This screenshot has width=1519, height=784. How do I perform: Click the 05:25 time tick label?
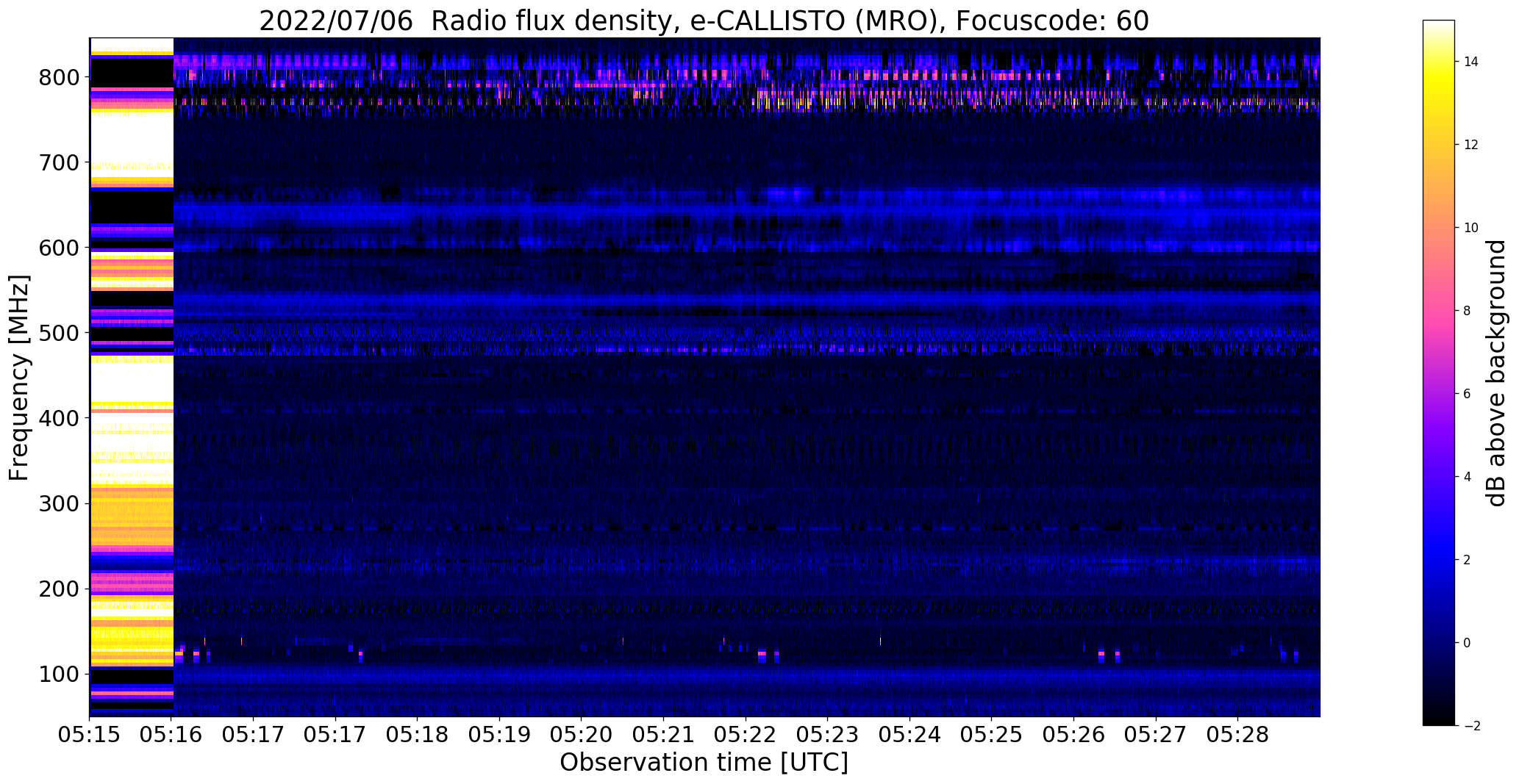point(992,735)
